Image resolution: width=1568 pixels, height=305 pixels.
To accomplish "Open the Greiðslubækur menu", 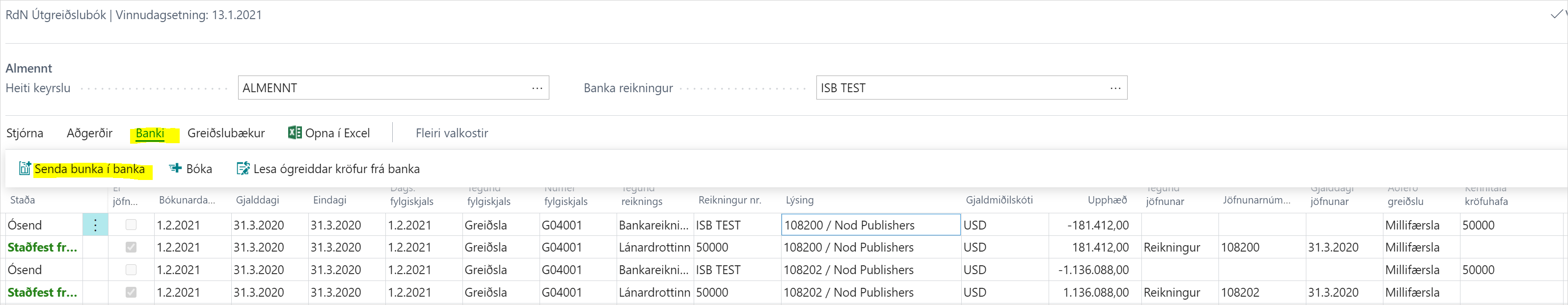I will (x=226, y=132).
